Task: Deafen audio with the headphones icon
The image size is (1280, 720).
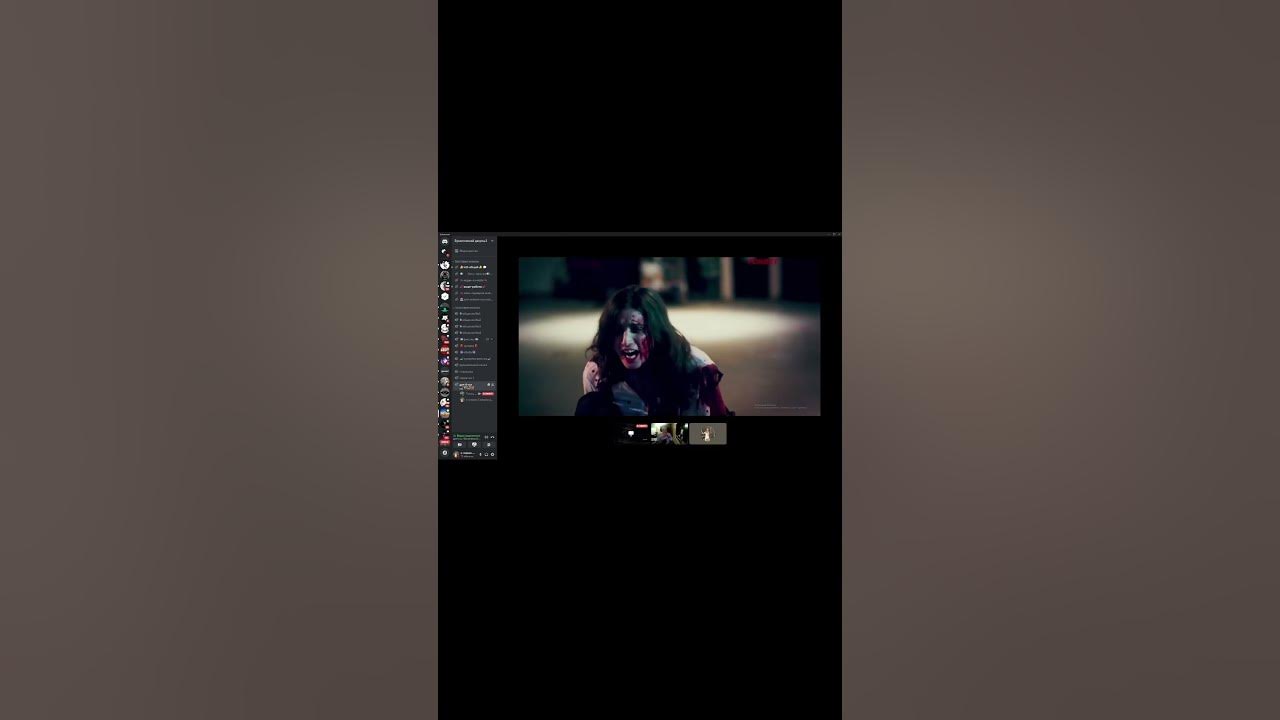Action: point(487,454)
